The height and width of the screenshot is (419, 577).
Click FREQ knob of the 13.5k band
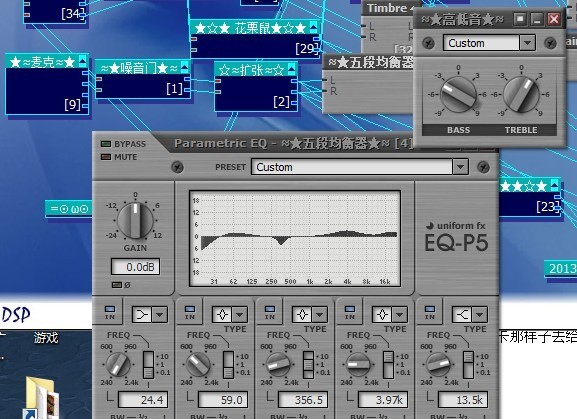438,364
